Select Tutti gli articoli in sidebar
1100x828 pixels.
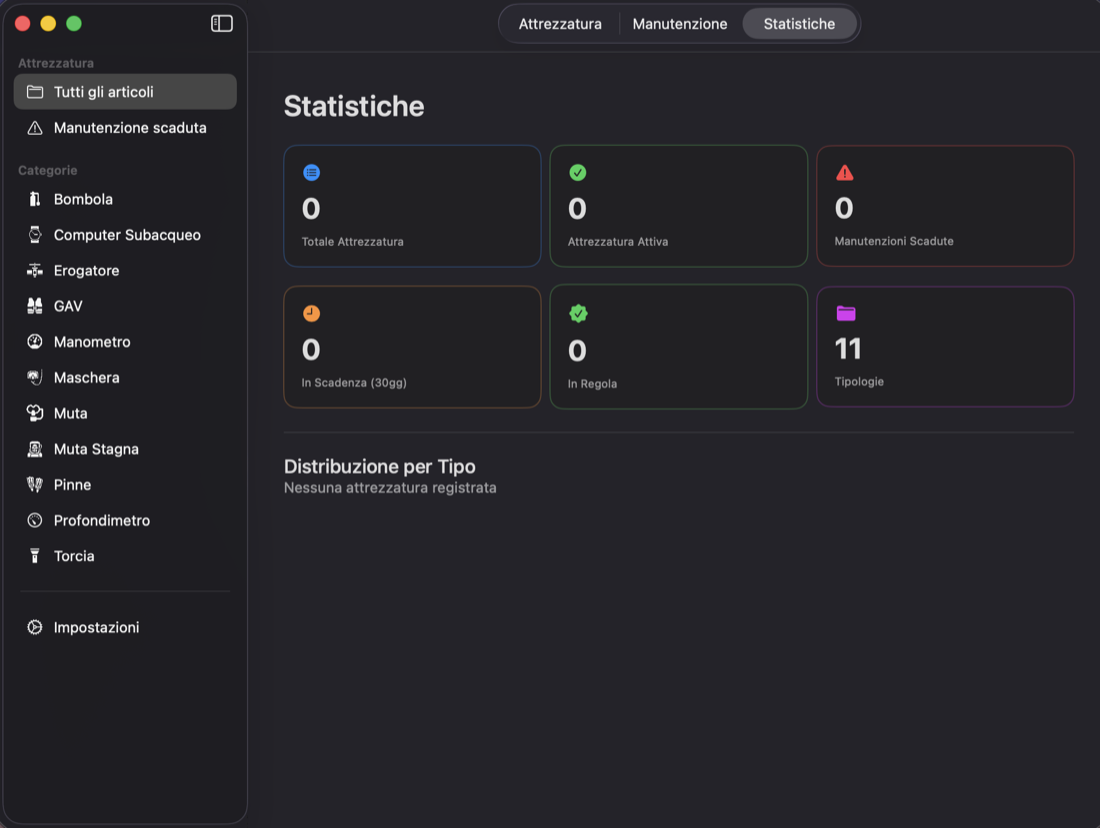pos(125,92)
